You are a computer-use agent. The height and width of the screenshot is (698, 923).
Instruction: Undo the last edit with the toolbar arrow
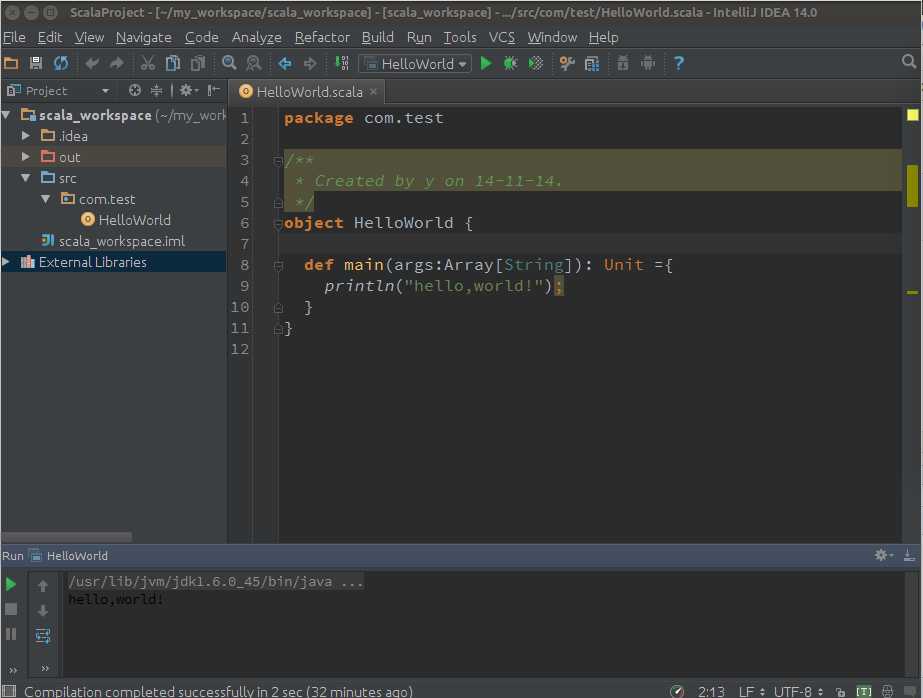click(92, 63)
